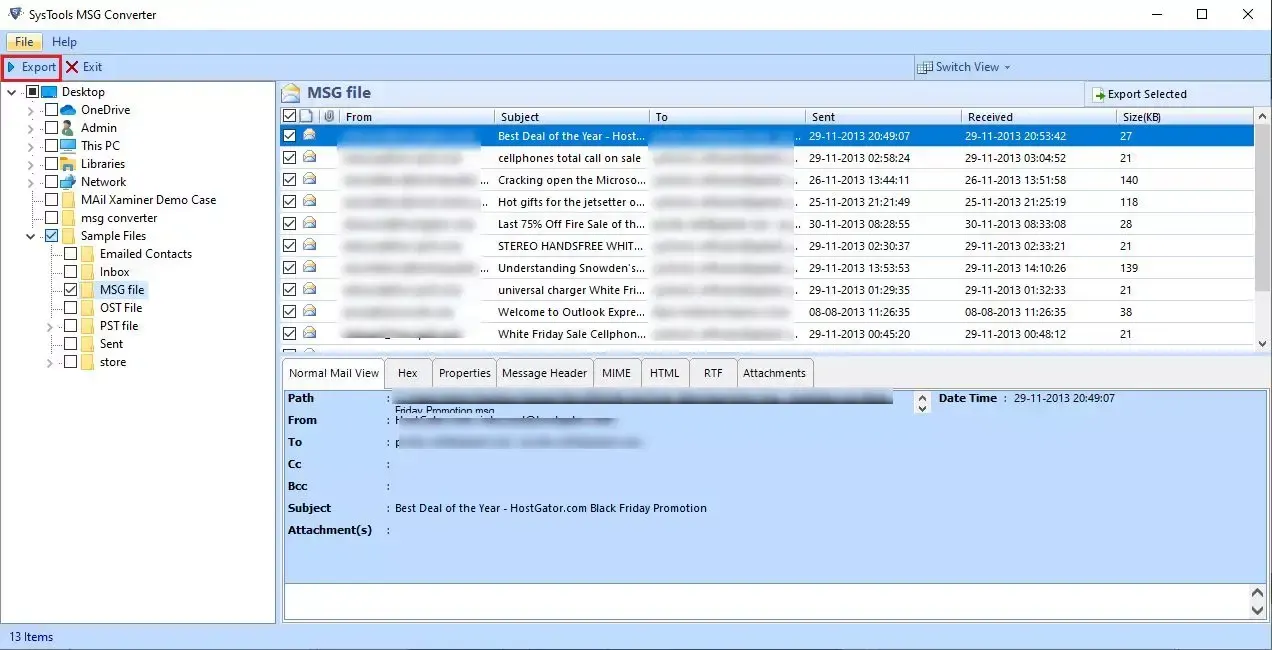The width and height of the screenshot is (1272, 650).
Task: Uncheck the MSG file folder checkbox
Action: point(70,290)
